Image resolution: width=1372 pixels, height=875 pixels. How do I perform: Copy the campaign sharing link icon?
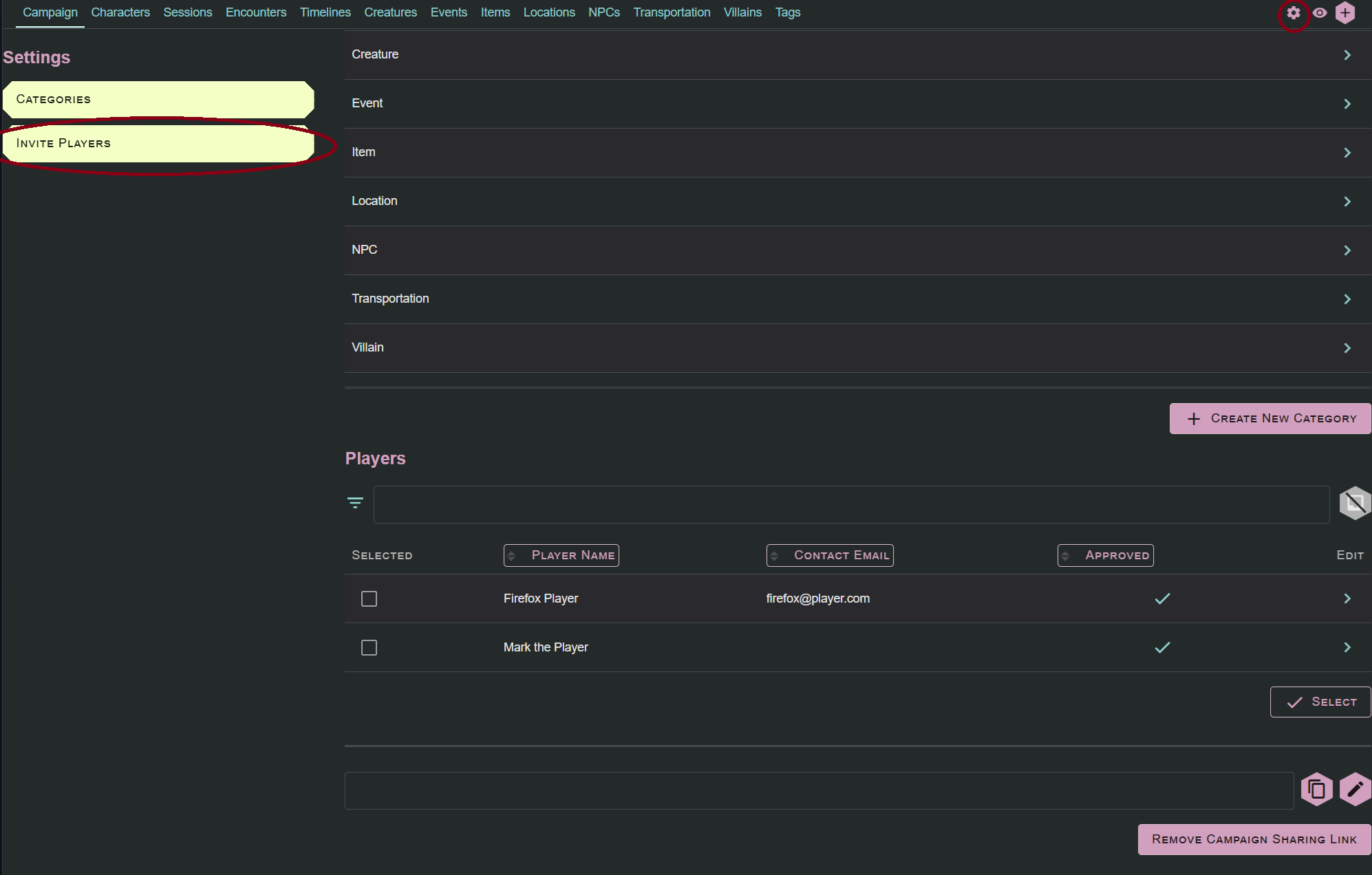pos(1317,789)
